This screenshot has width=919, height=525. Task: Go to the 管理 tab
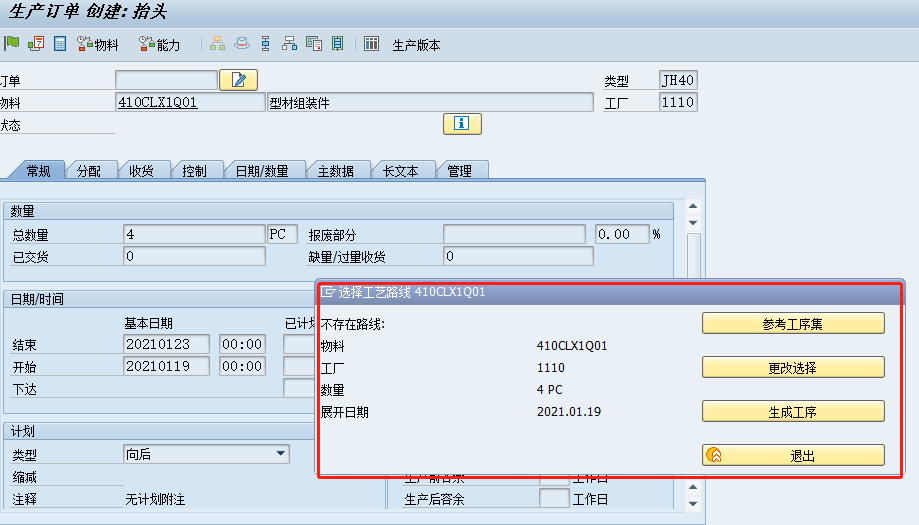tap(460, 171)
